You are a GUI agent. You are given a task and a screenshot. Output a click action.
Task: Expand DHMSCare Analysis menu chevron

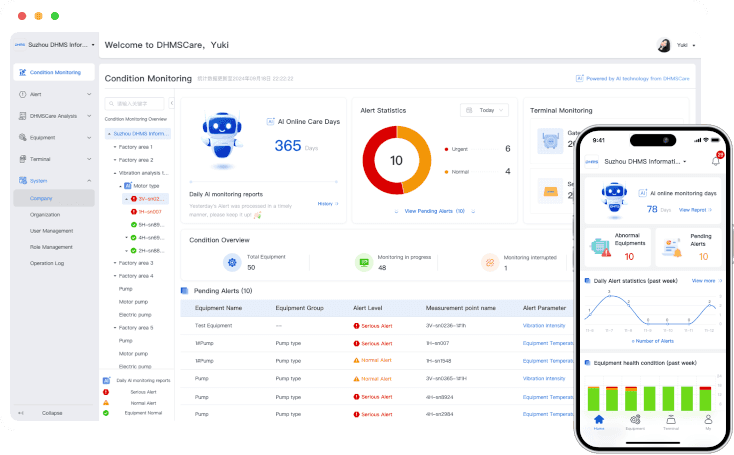click(x=89, y=116)
